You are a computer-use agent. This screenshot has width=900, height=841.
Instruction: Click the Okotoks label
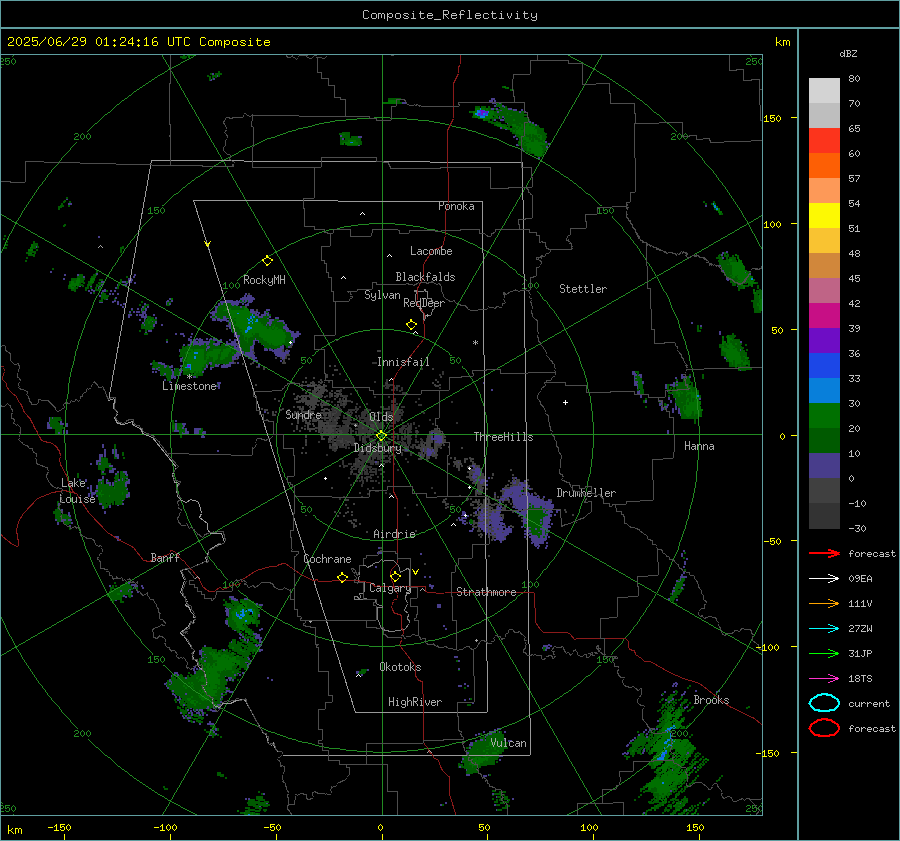pyautogui.click(x=400, y=667)
